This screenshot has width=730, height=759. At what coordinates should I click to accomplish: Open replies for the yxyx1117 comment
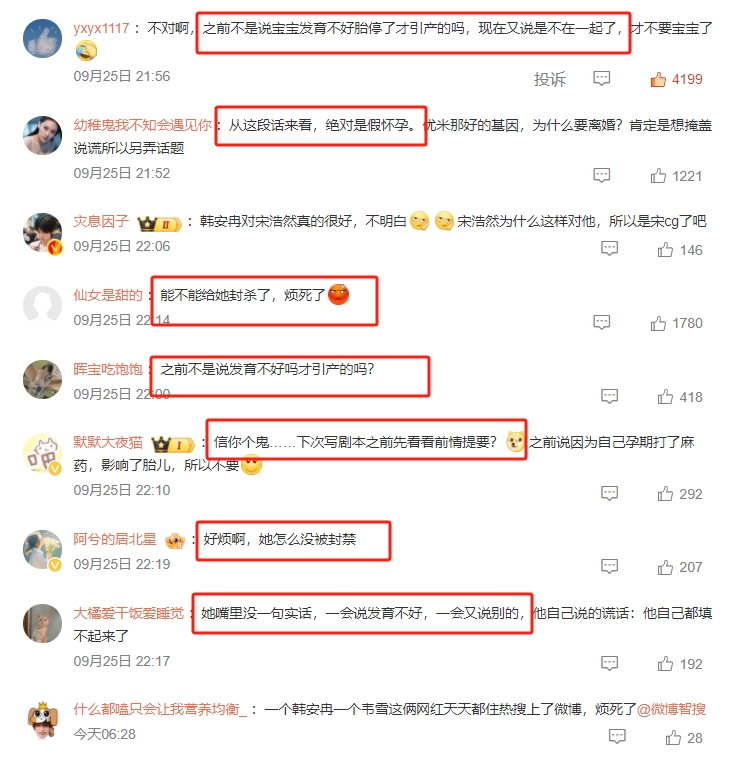tap(601, 78)
